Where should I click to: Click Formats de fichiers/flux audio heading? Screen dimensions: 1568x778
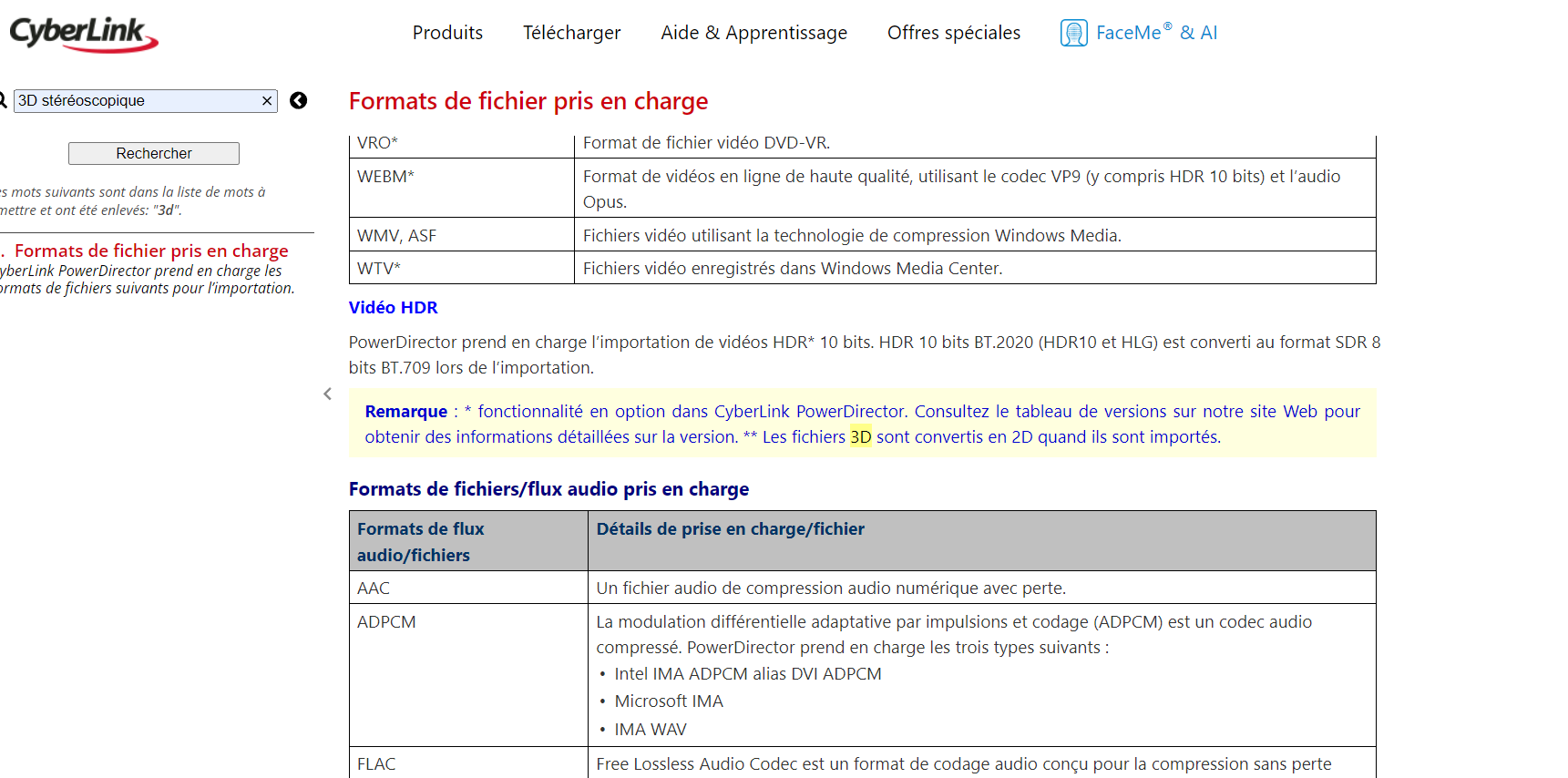549,489
